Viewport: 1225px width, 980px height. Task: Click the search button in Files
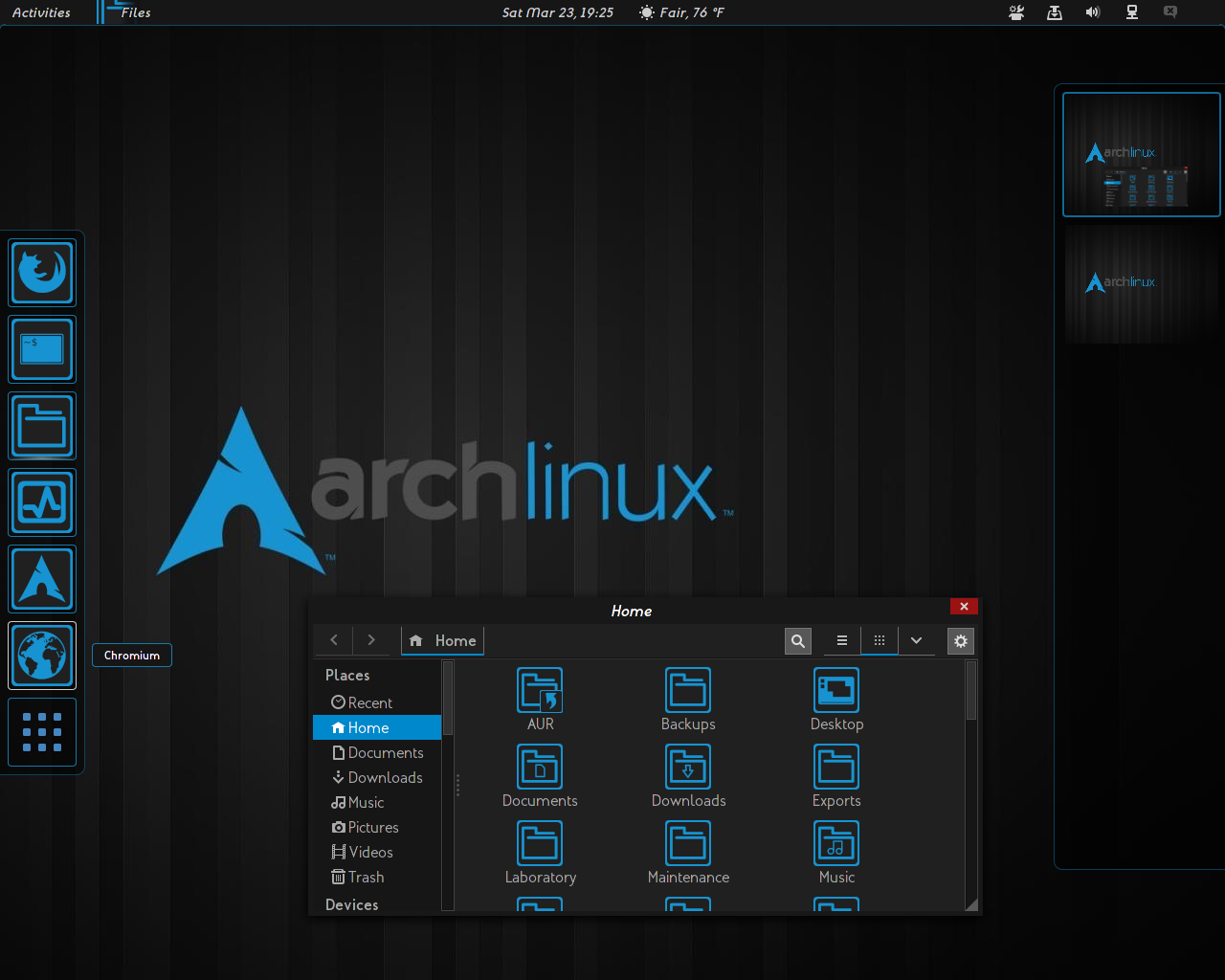pos(798,641)
